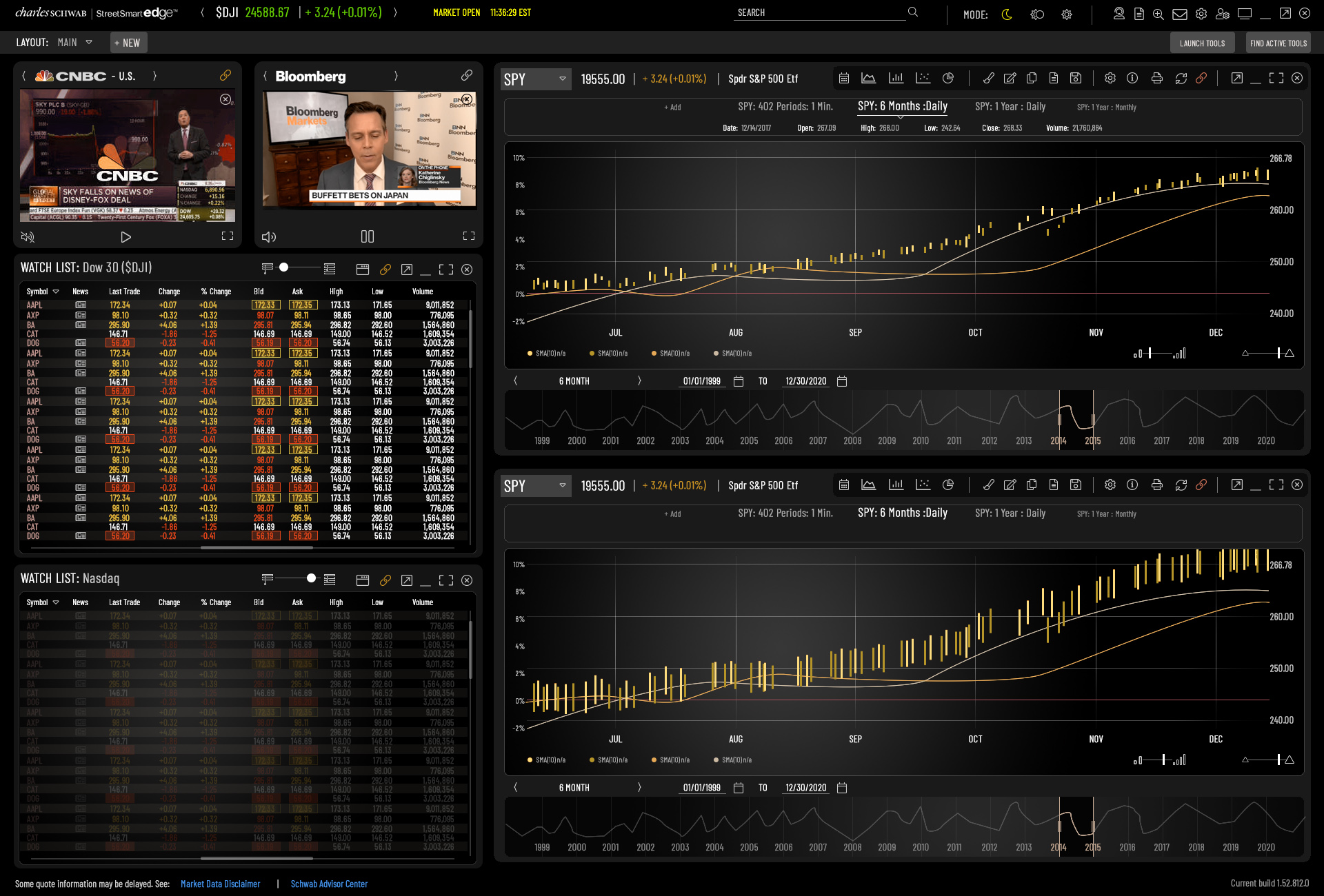Open the Market Data Disclaimer link
This screenshot has height=896, width=1324.
pyautogui.click(x=220, y=884)
